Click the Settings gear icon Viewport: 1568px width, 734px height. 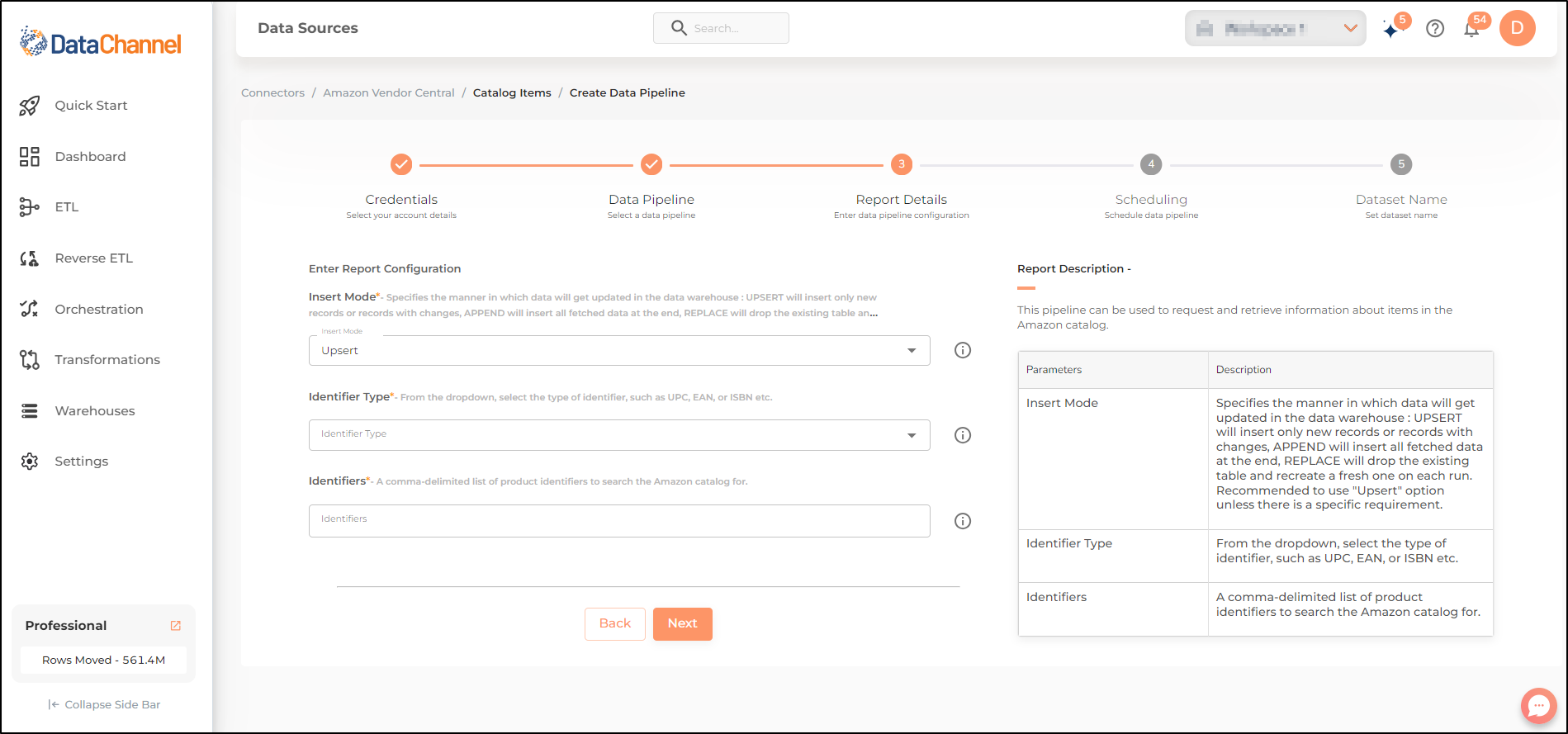coord(30,462)
